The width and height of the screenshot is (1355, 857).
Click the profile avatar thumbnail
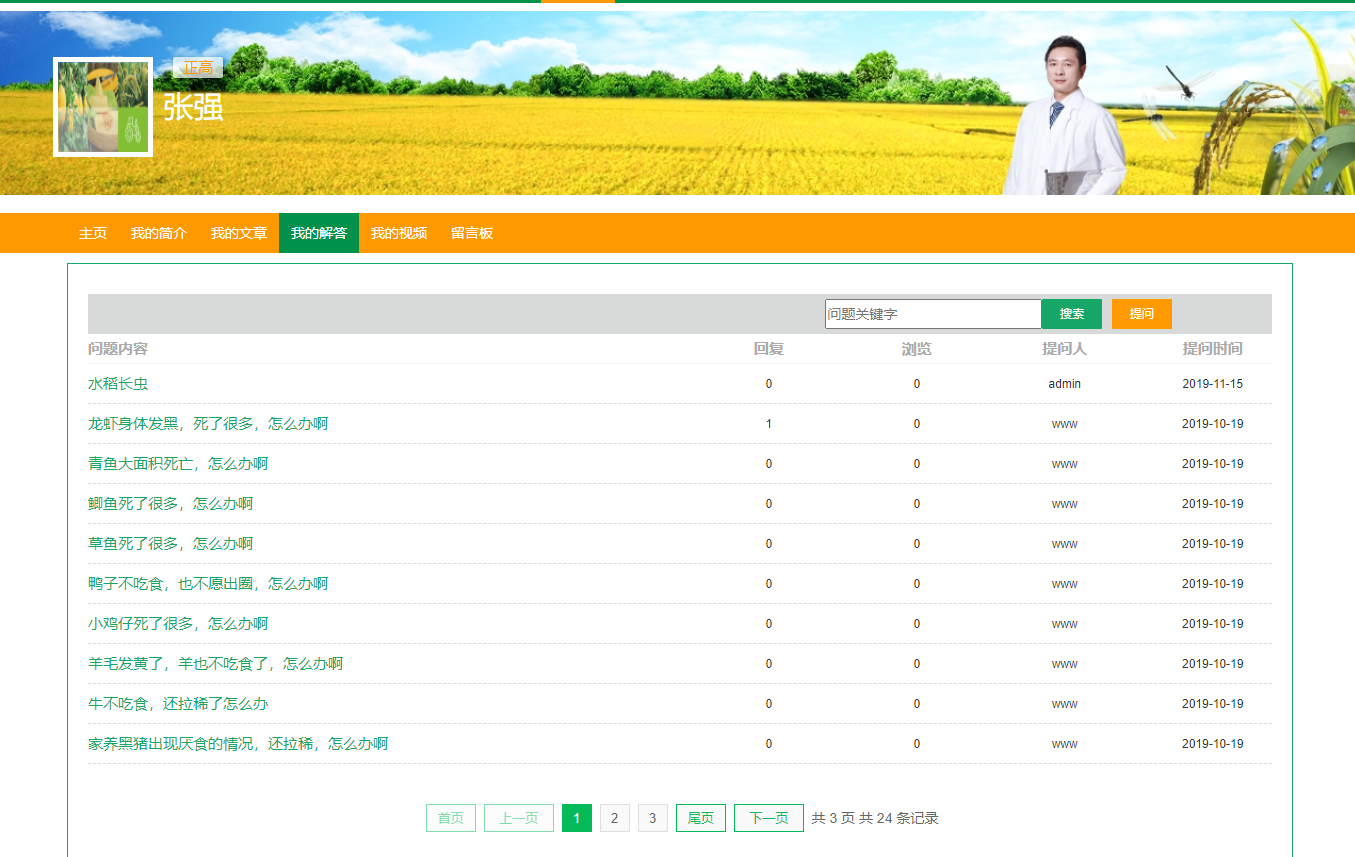[103, 107]
